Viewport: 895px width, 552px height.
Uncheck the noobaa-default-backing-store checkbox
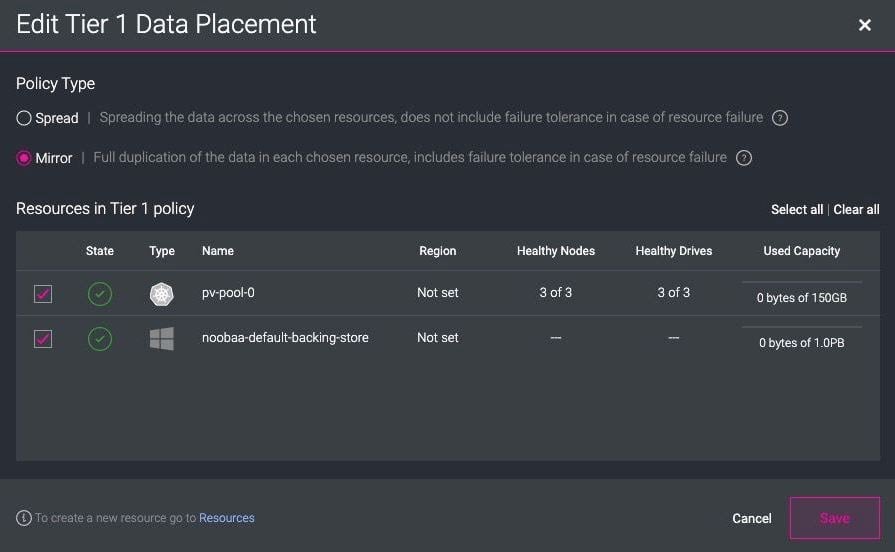(43, 339)
